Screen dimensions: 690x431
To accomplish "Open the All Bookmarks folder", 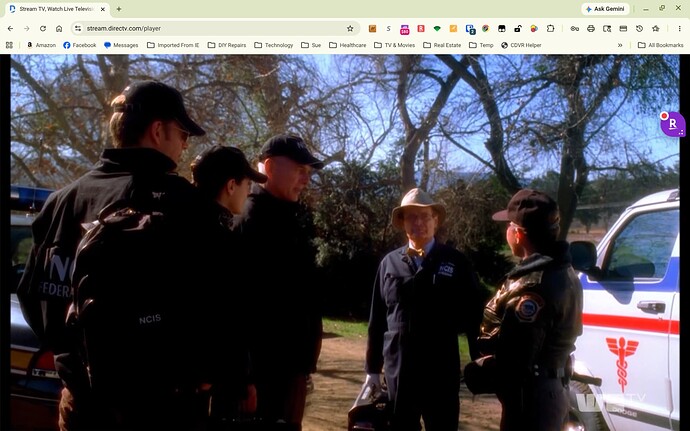I will 660,45.
